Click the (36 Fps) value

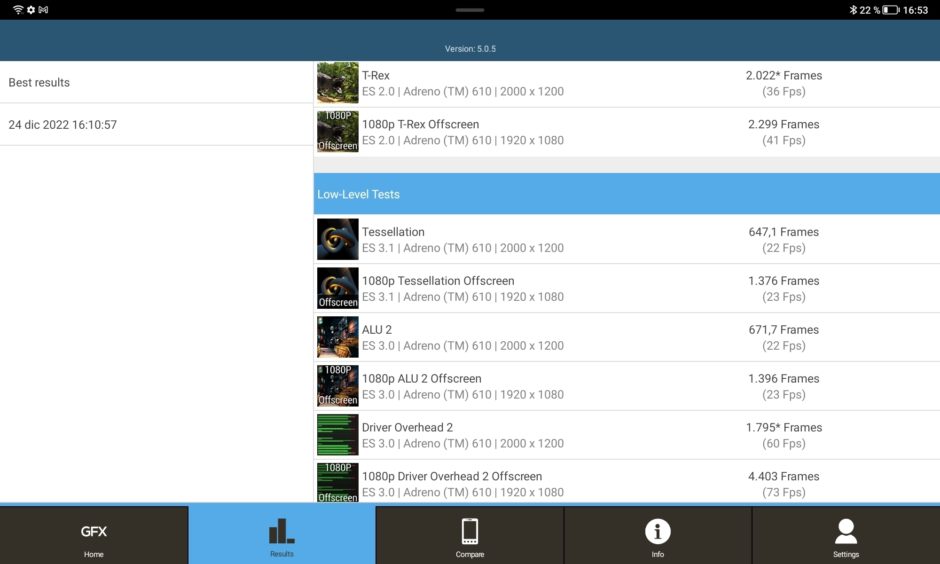[784, 92]
